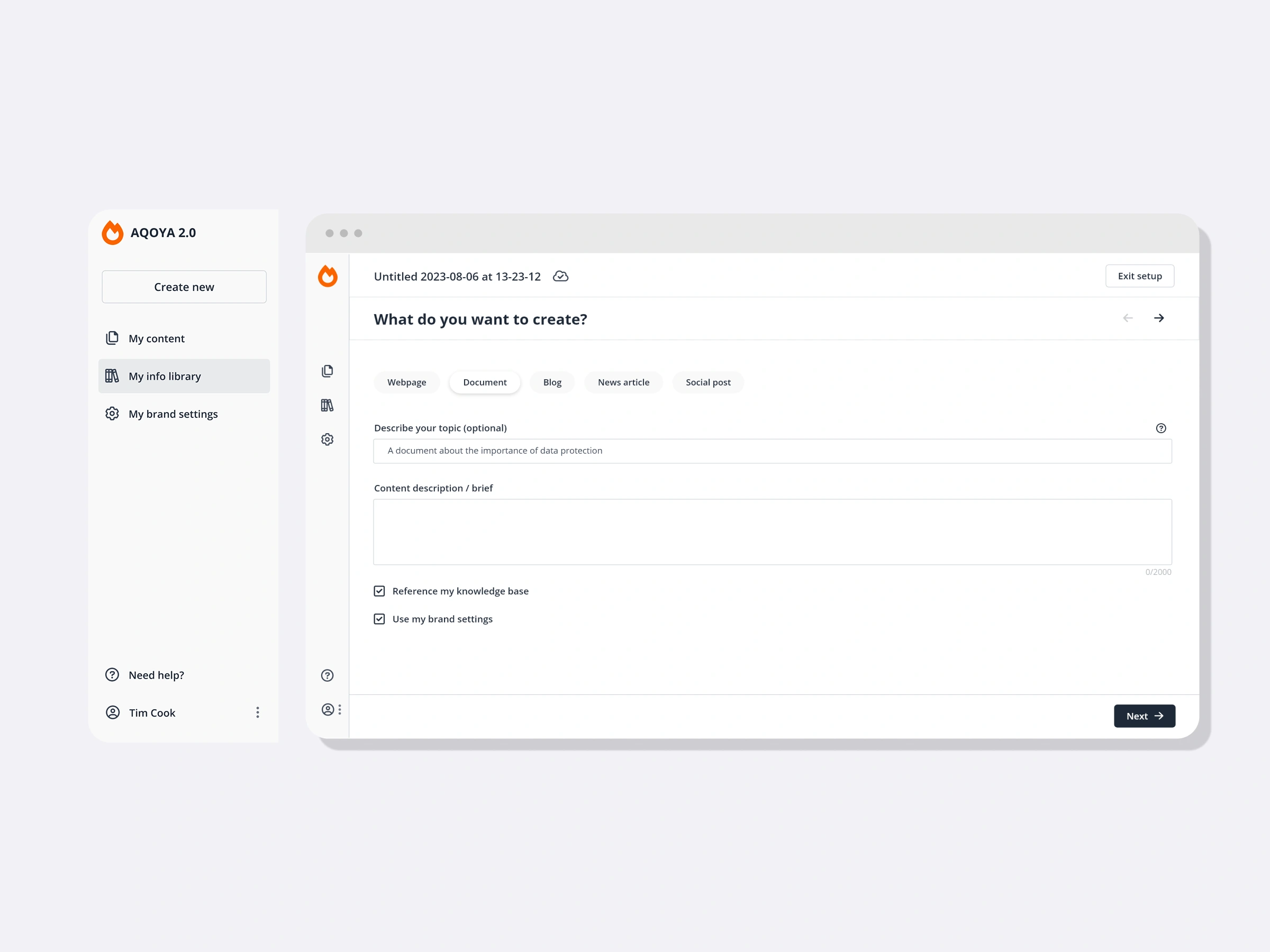The height and width of the screenshot is (952, 1270).
Task: Uncheck Reference my knowledge base
Action: click(x=379, y=590)
